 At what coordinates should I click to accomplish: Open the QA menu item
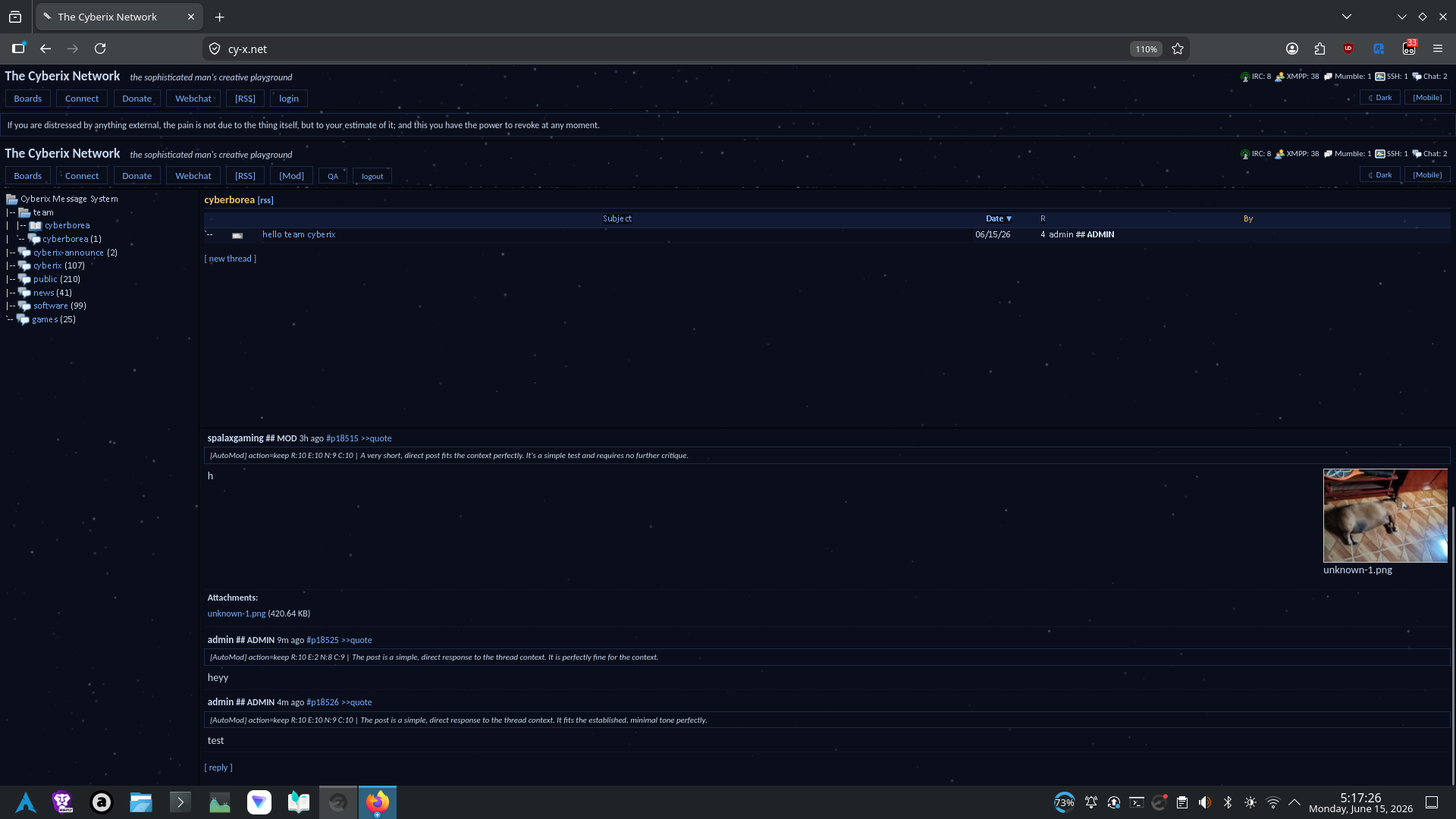point(333,176)
